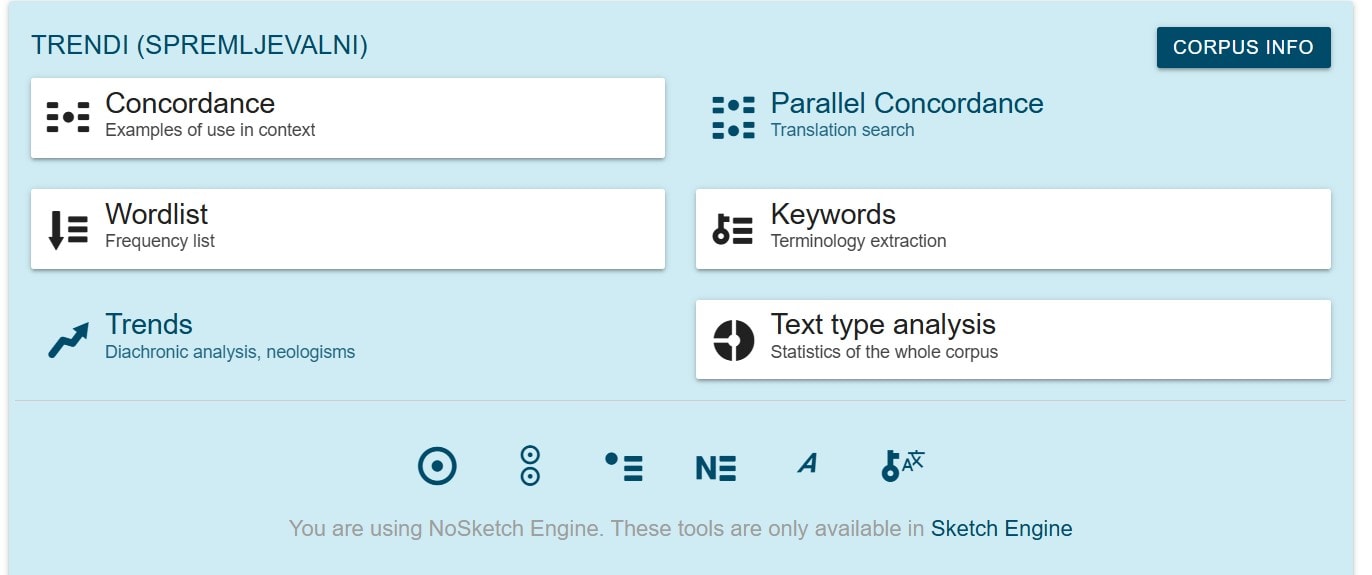
Task: Select the Word Sketch target icon
Action: tap(437, 466)
